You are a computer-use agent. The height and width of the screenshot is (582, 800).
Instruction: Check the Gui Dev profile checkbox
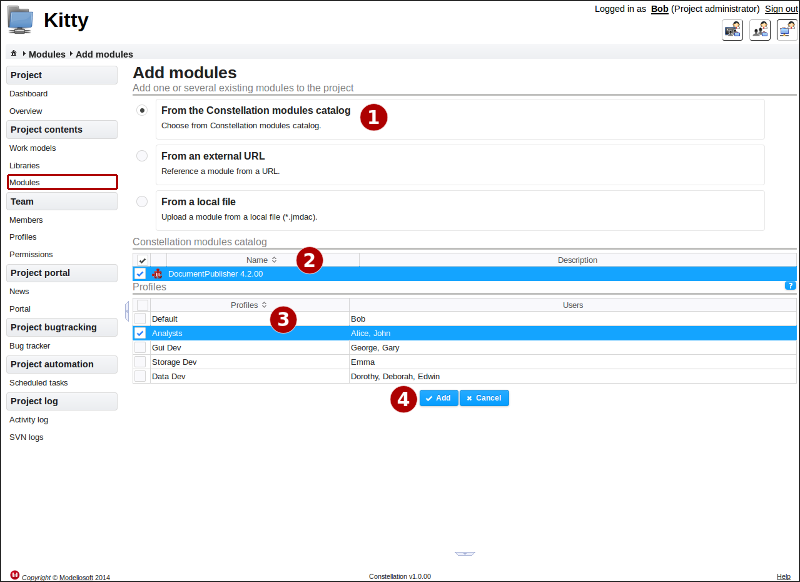coord(140,347)
